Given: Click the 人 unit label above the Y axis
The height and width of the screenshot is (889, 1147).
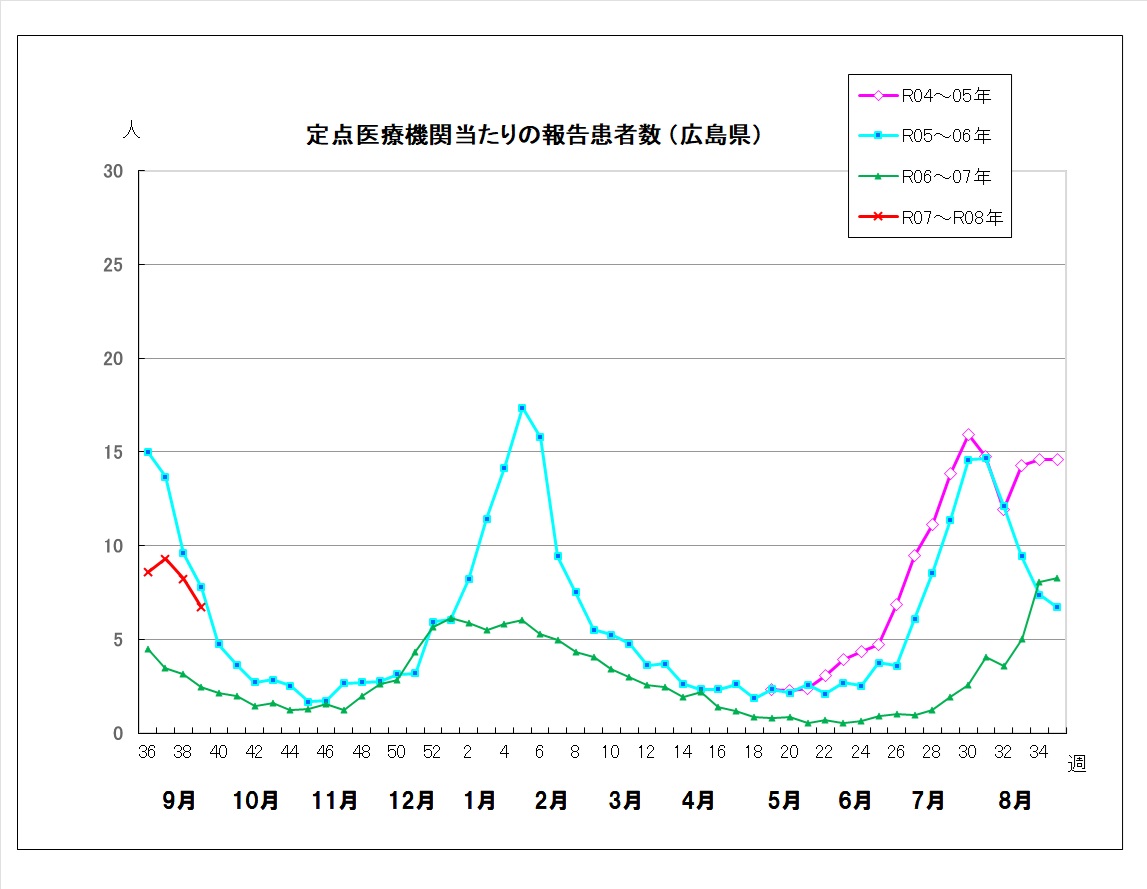Looking at the screenshot, I should (x=130, y=130).
